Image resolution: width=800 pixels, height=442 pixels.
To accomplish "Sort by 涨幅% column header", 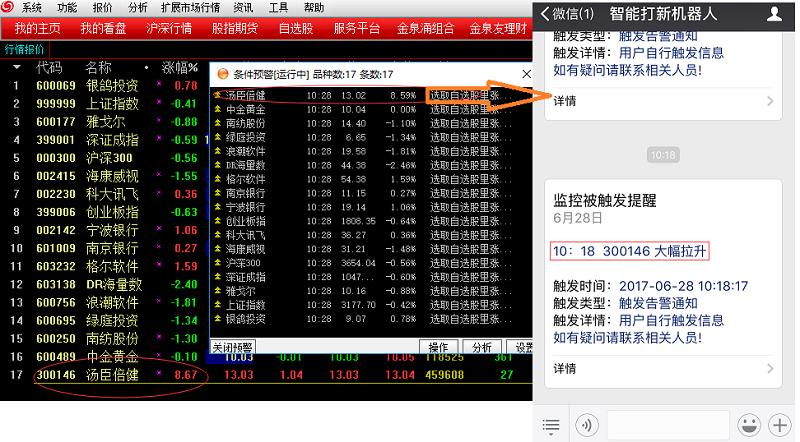I will coord(180,67).
